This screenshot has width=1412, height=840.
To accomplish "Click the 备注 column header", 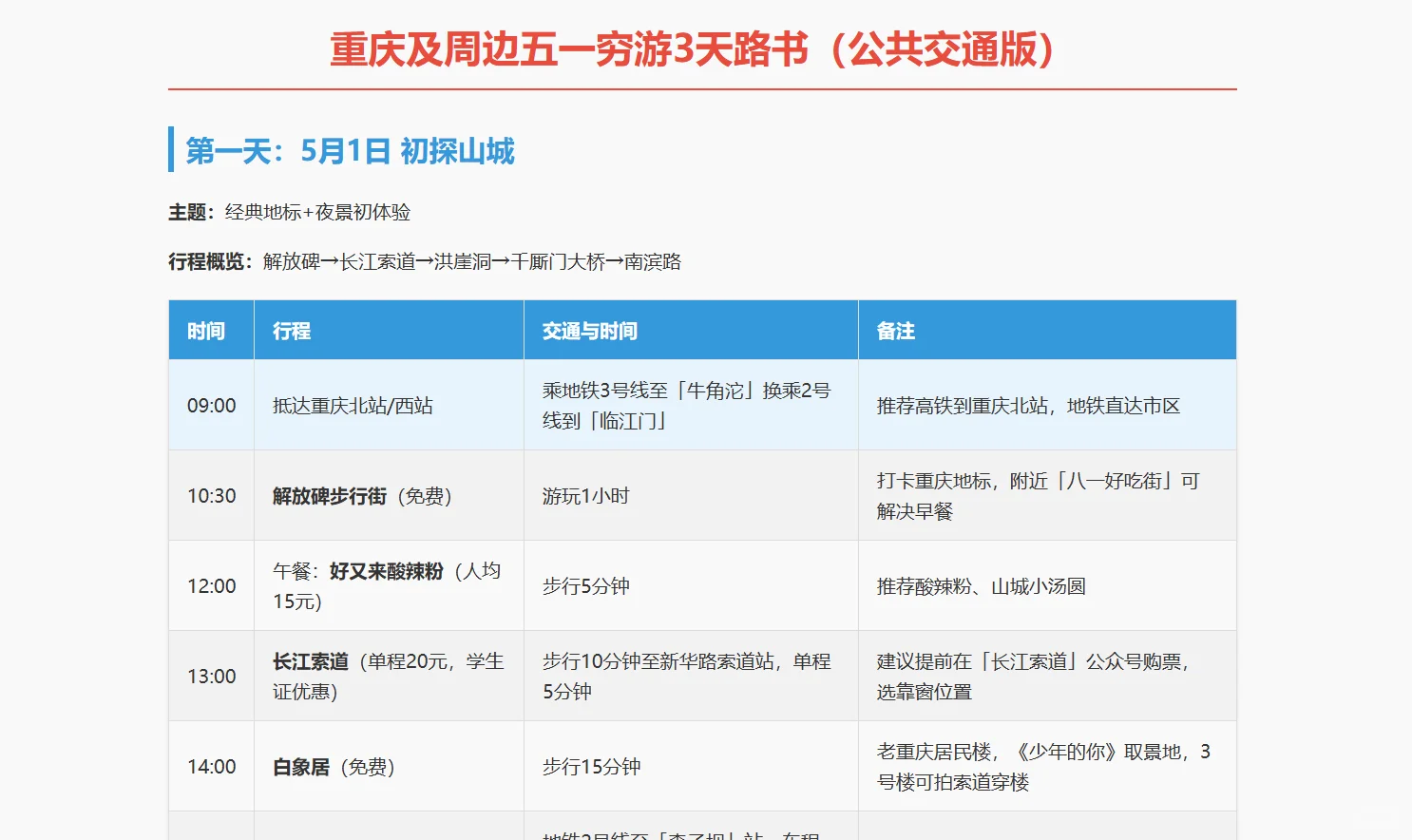I will click(x=891, y=330).
